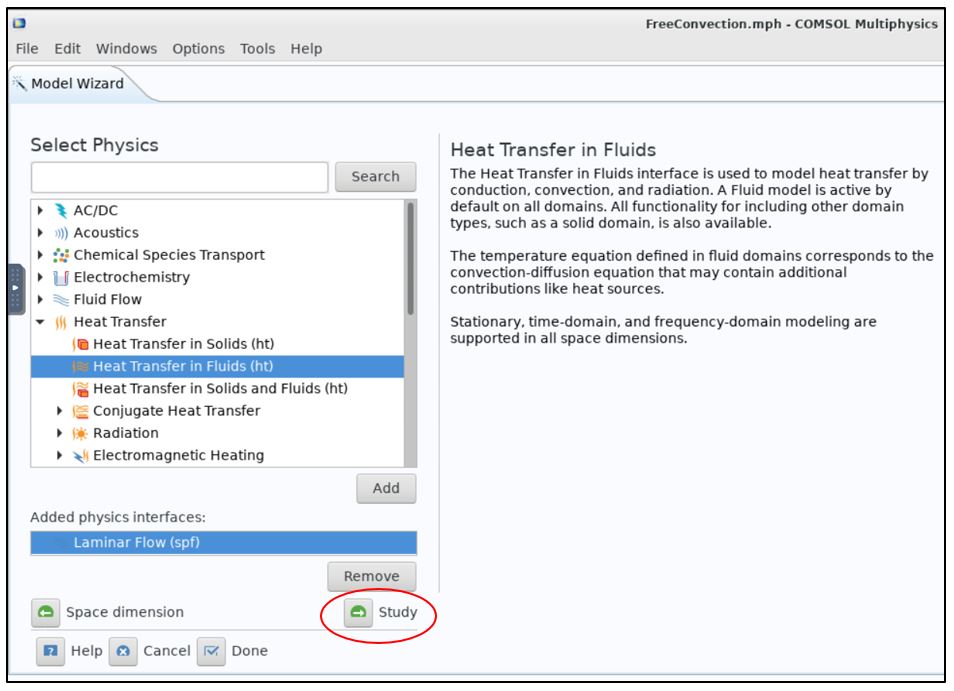Expand the Conjugate Heat Transfer node

point(60,411)
